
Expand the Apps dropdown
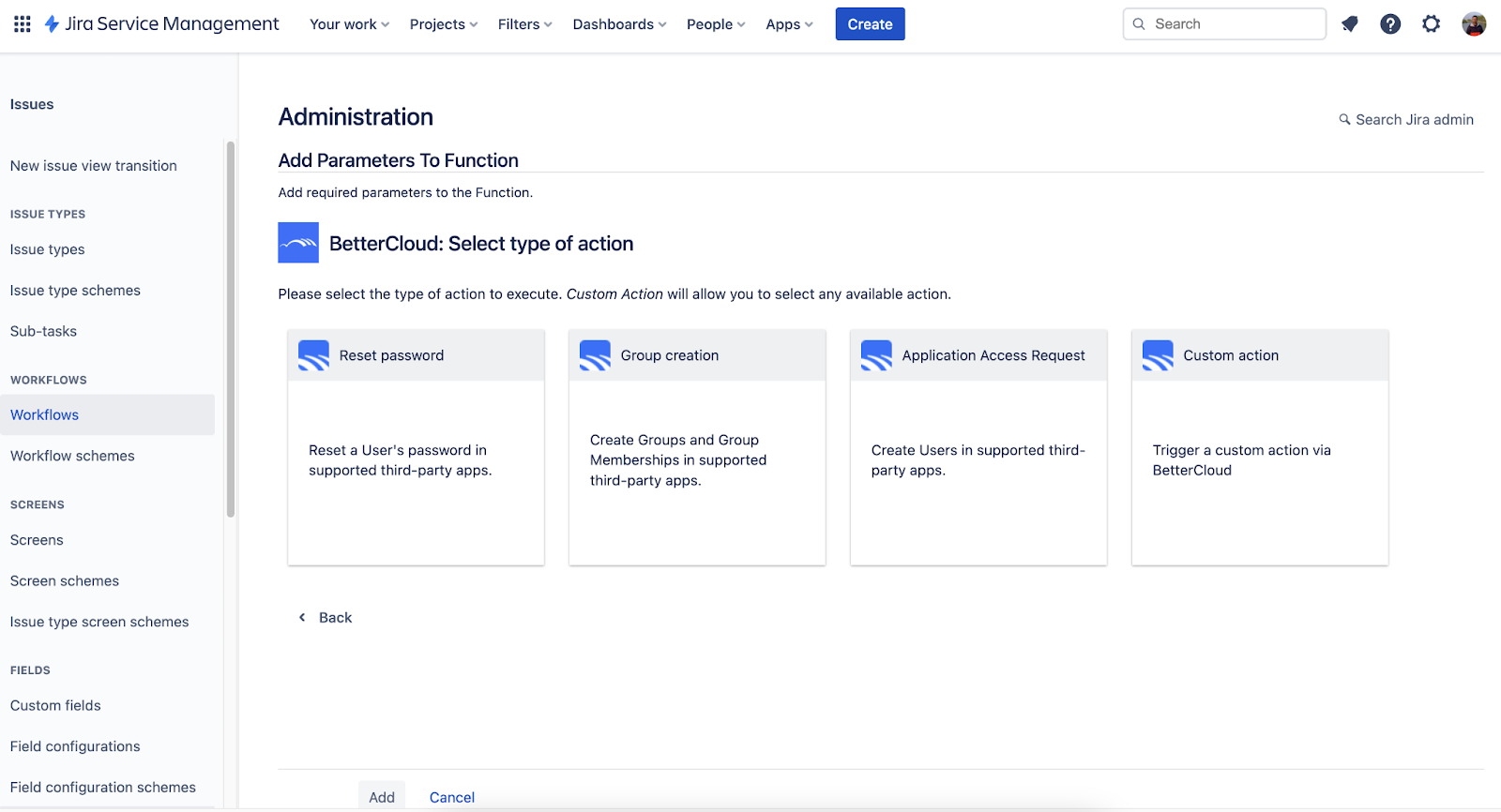tap(789, 24)
